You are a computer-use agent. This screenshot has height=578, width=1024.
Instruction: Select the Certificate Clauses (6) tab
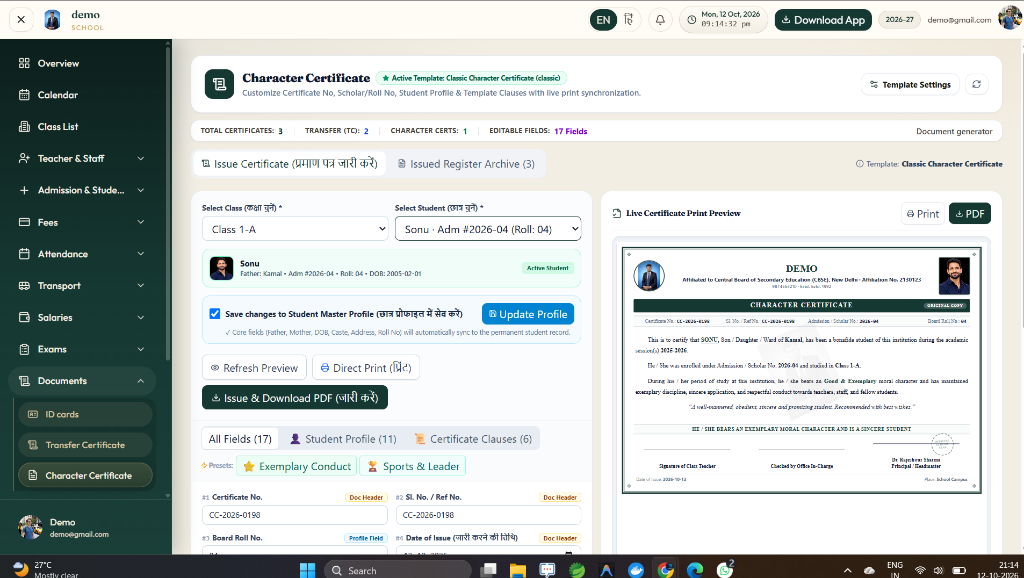473,439
